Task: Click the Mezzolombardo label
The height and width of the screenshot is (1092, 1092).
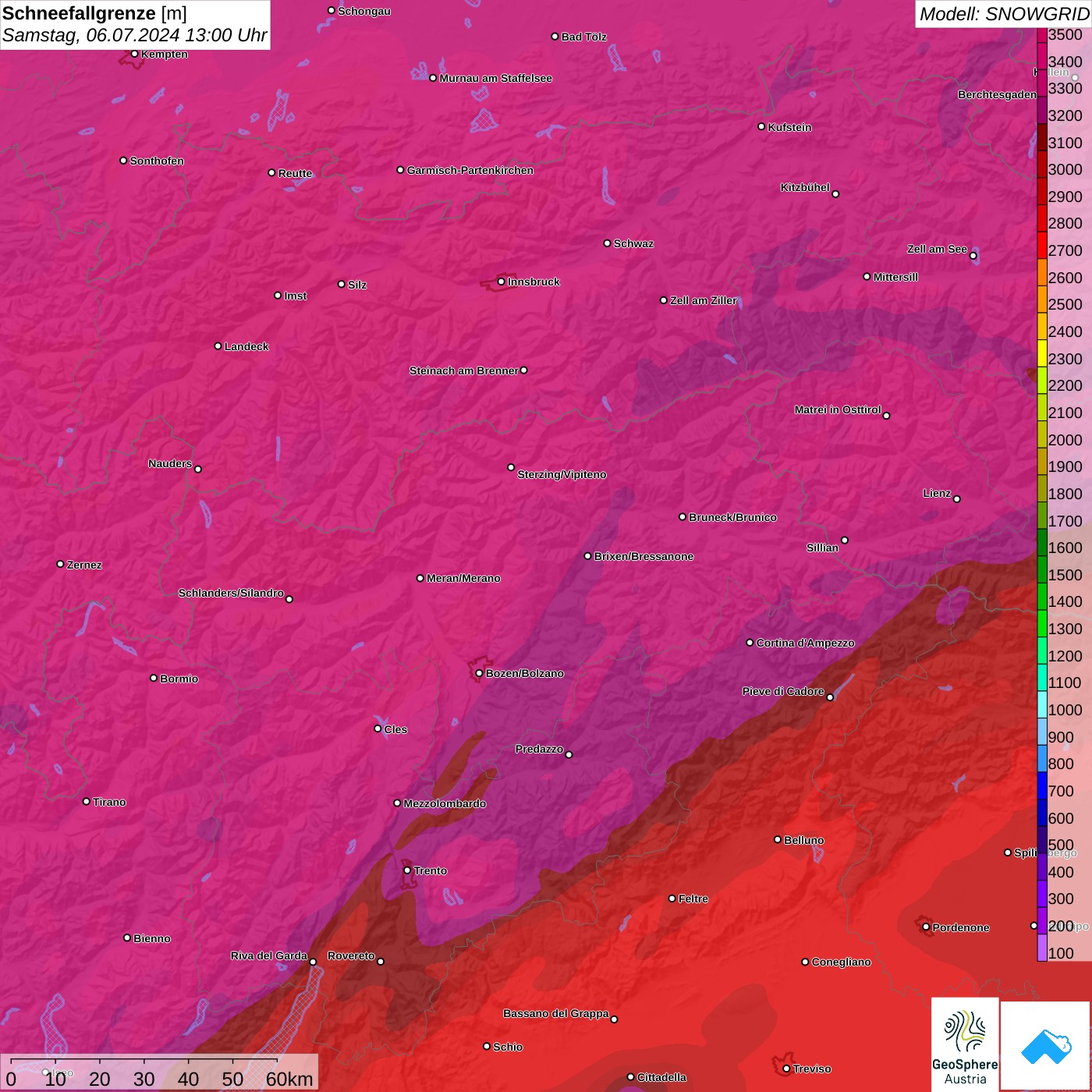Action: click(445, 803)
